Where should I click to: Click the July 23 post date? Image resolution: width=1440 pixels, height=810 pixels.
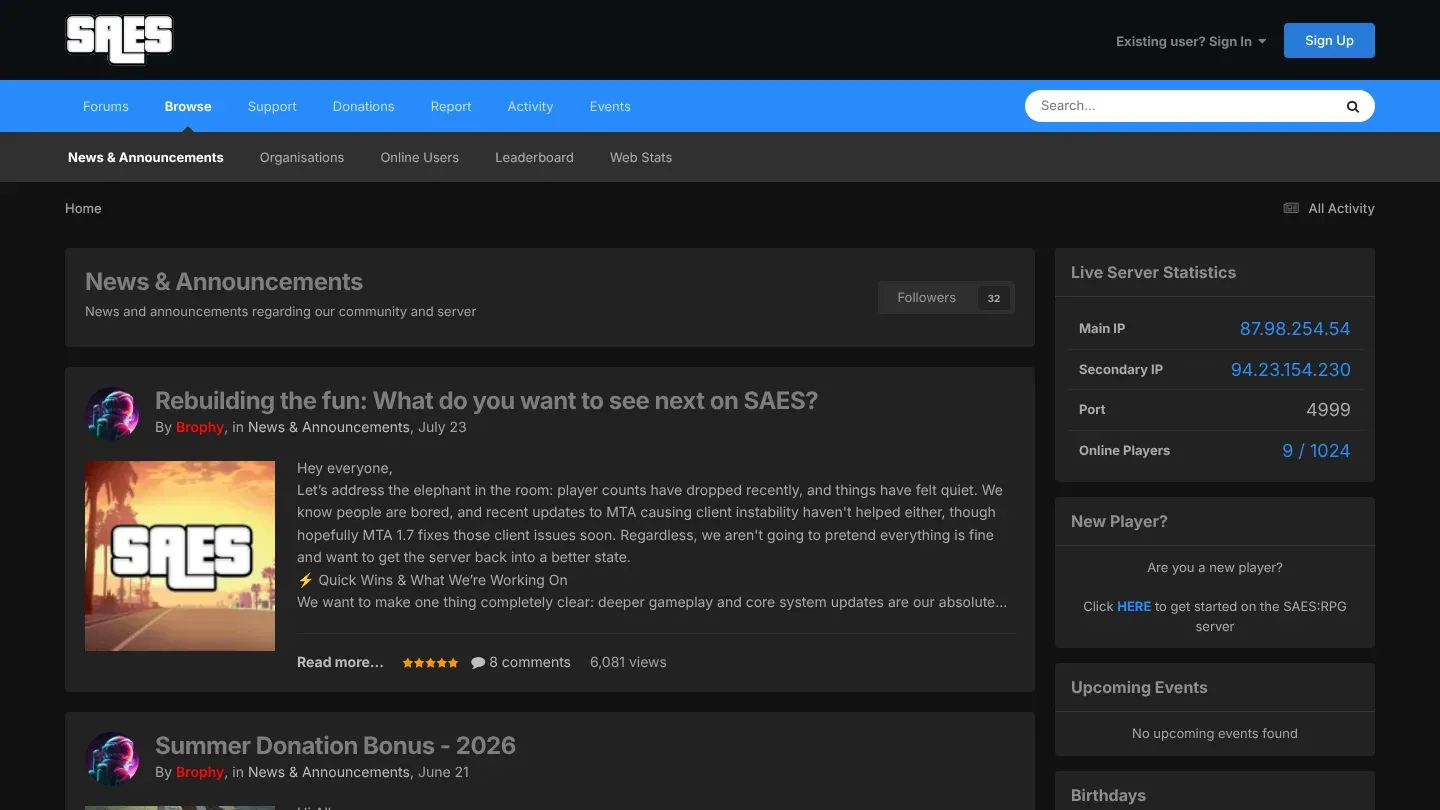[x=442, y=427]
